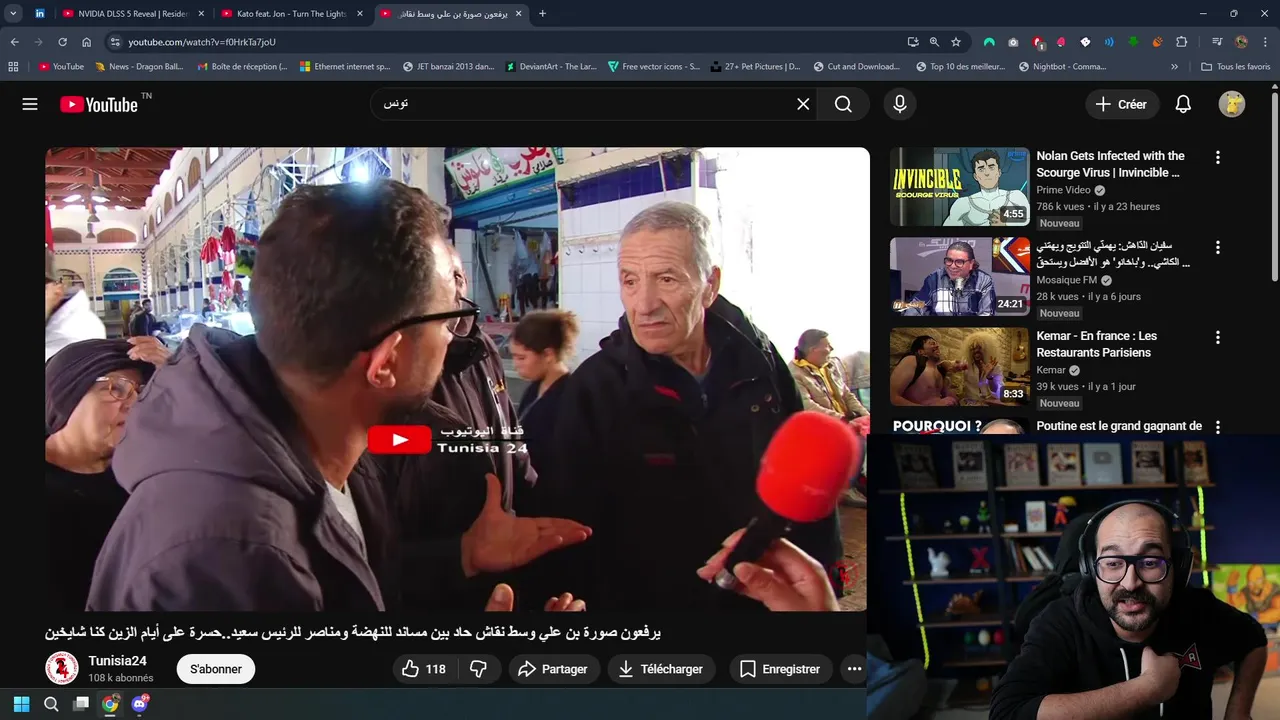
Task: Click the blue sound wave extension icon
Action: [1109, 42]
